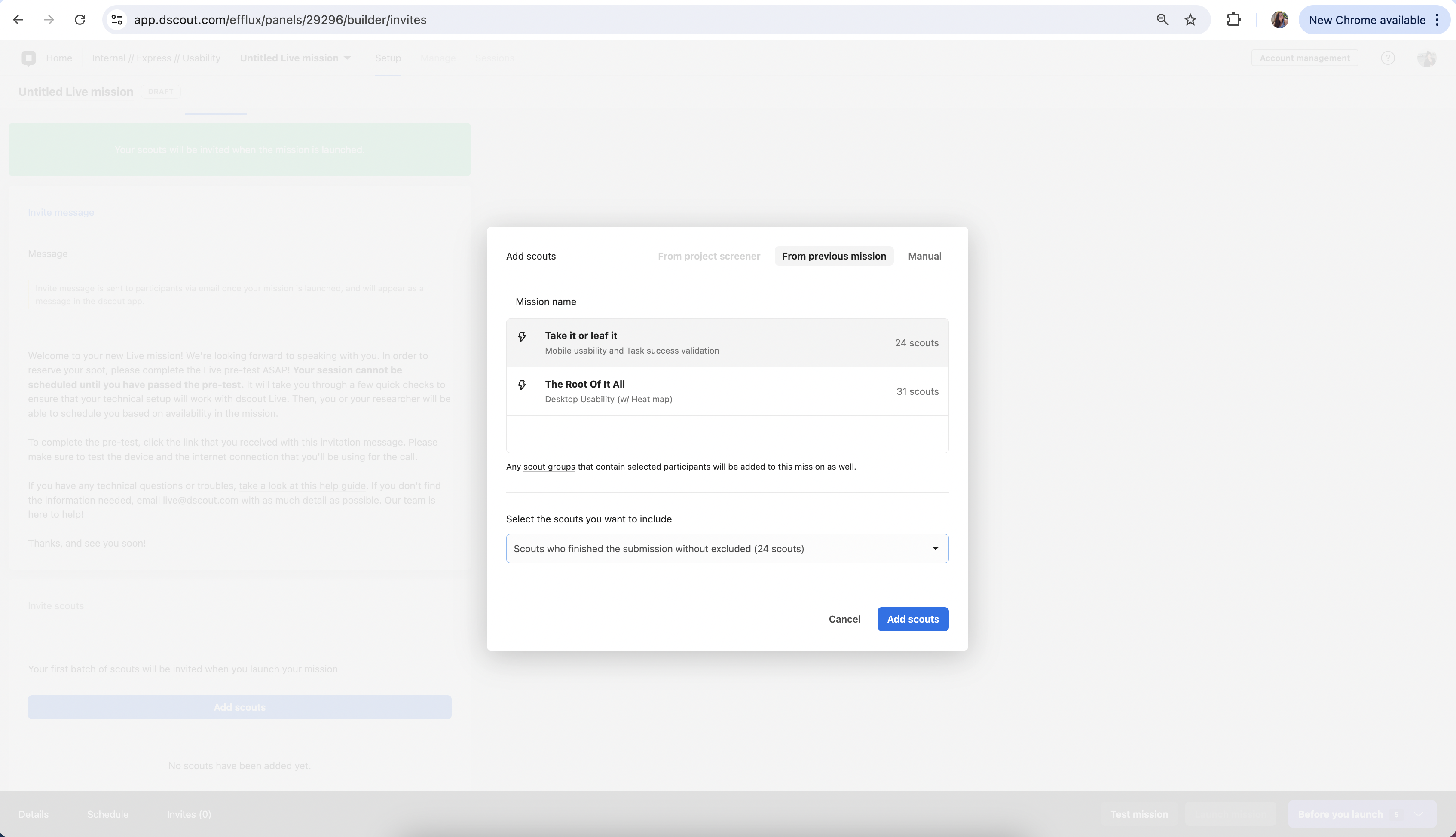Select The Root Of It All mission
This screenshot has height=837, width=1456.
coord(727,391)
